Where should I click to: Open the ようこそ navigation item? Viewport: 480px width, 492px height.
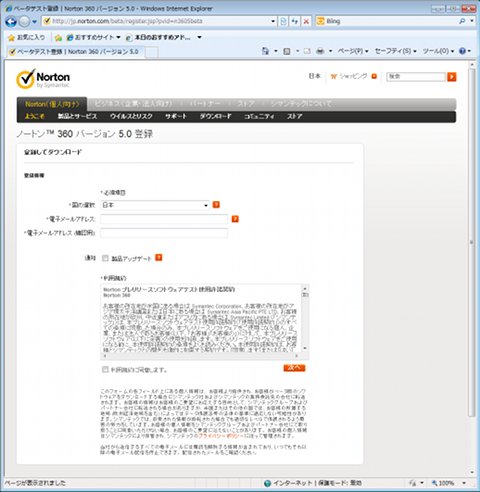point(35,116)
